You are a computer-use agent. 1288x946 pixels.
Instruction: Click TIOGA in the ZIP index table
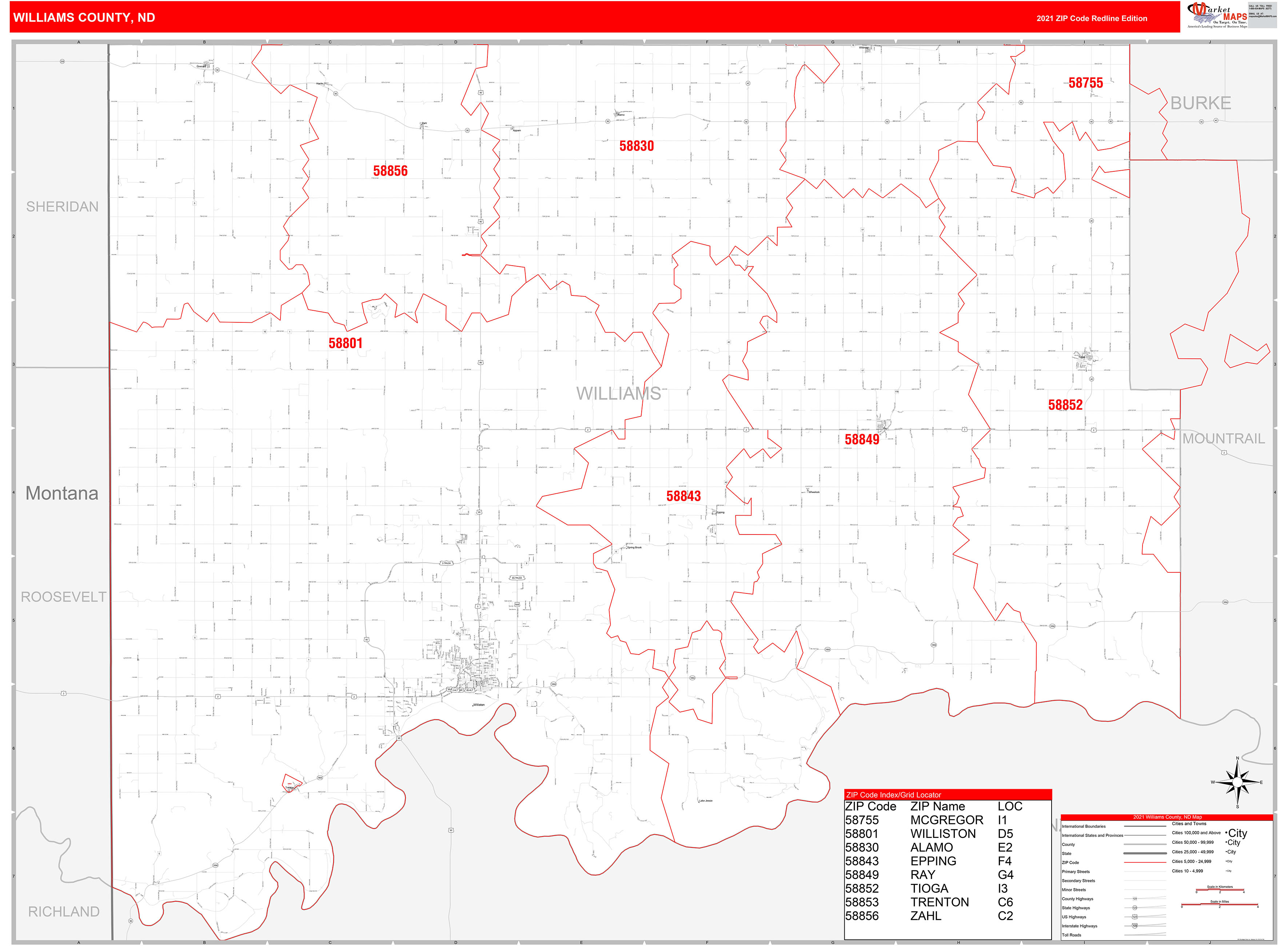(x=929, y=889)
